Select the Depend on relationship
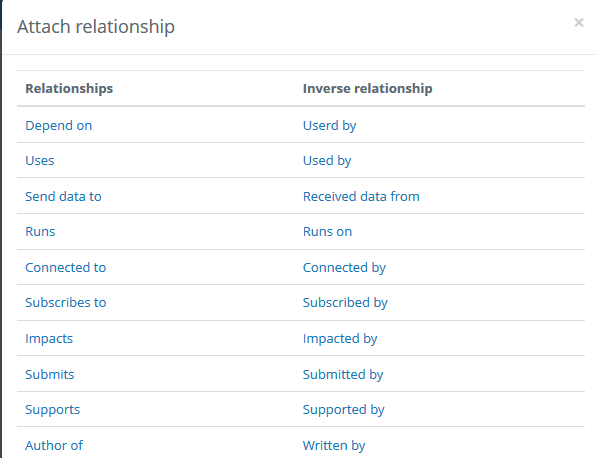This screenshot has height=458, width=595. pyautogui.click(x=58, y=126)
